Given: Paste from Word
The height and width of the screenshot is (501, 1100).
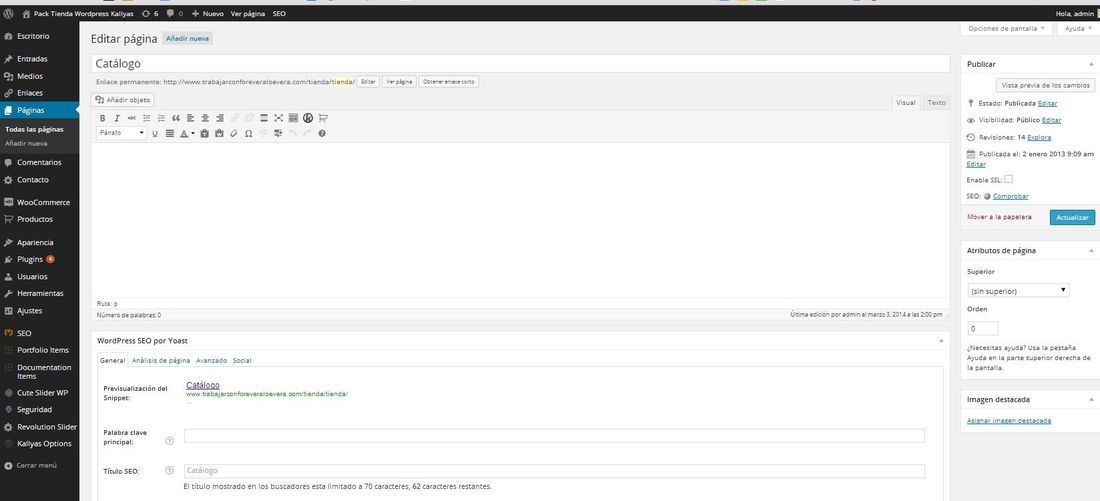Looking at the screenshot, I should point(219,133).
